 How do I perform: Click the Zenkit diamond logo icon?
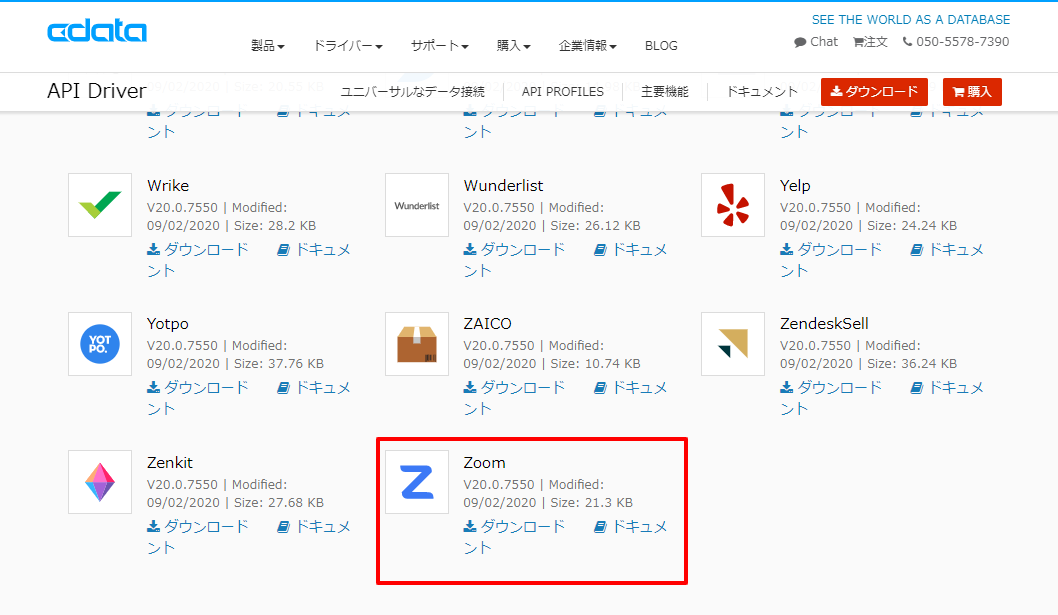coord(100,482)
